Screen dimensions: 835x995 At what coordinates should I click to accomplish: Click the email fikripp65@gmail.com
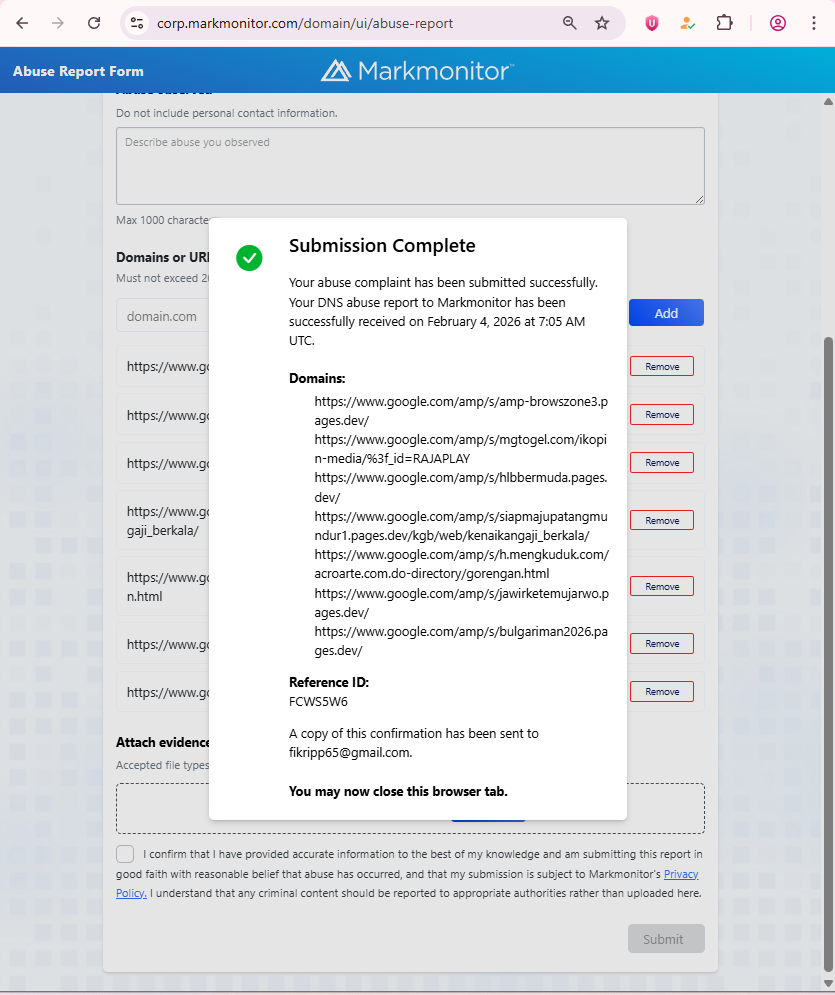[349, 753]
